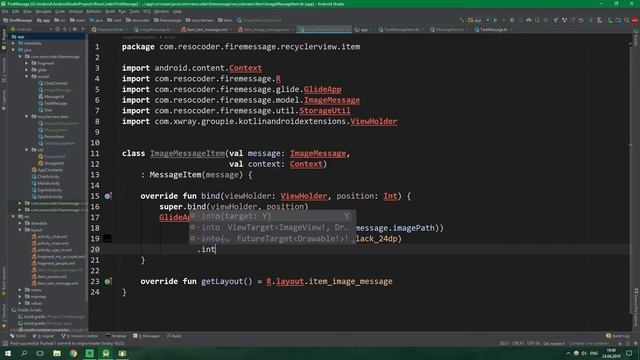Screen dimensions: 640x360
Task: Open Windows notification center icon
Action: click(629, 353)
